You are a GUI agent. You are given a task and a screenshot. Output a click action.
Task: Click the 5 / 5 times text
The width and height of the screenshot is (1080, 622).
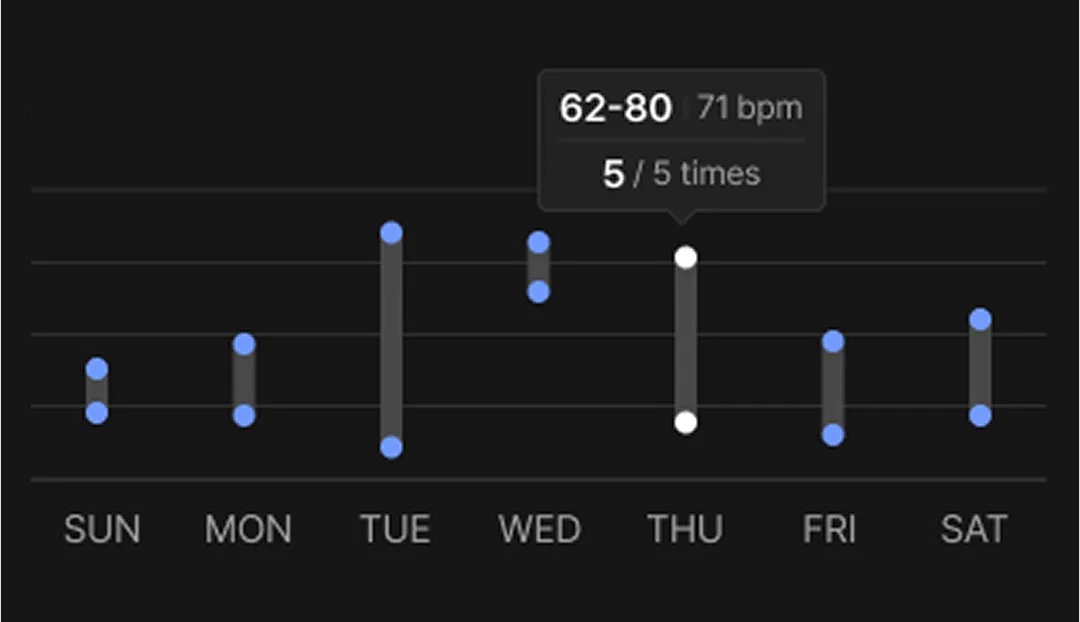coord(681,174)
